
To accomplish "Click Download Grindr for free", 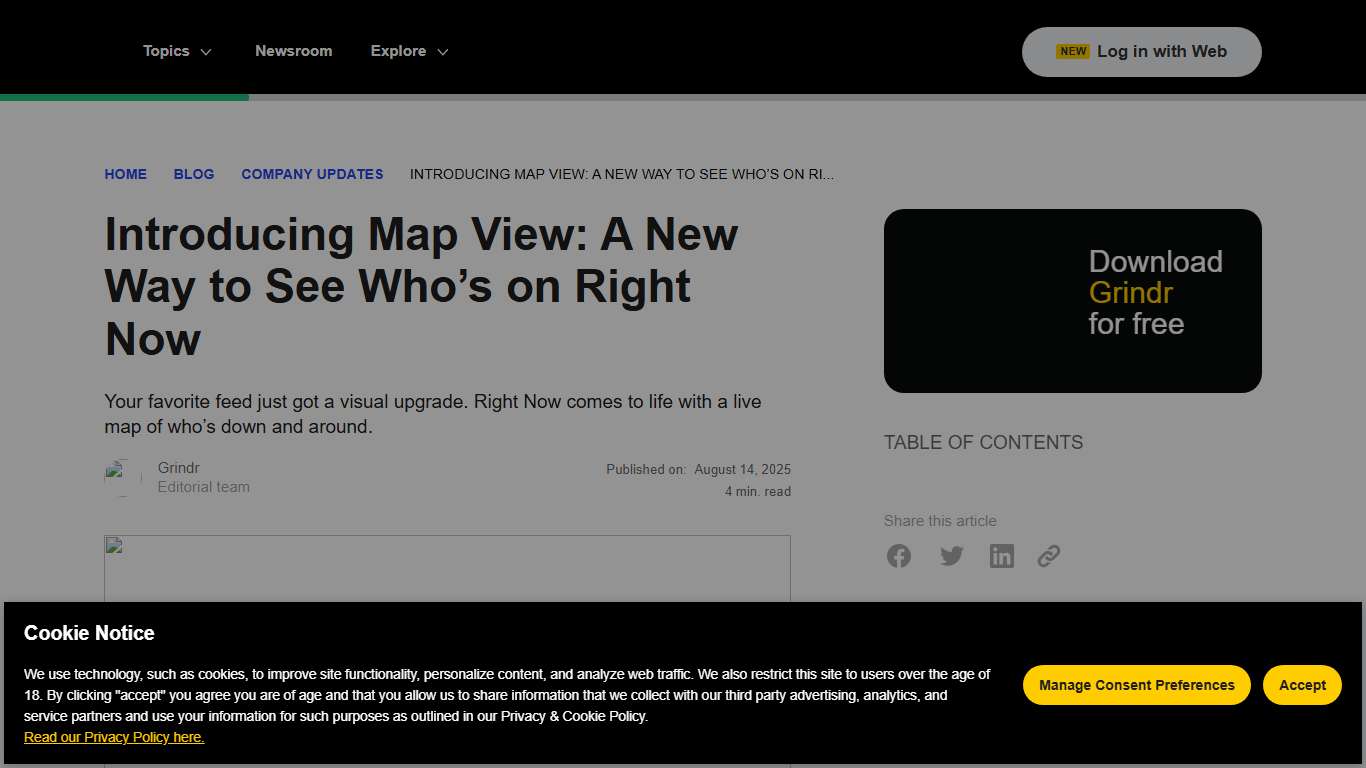I will (1072, 300).
